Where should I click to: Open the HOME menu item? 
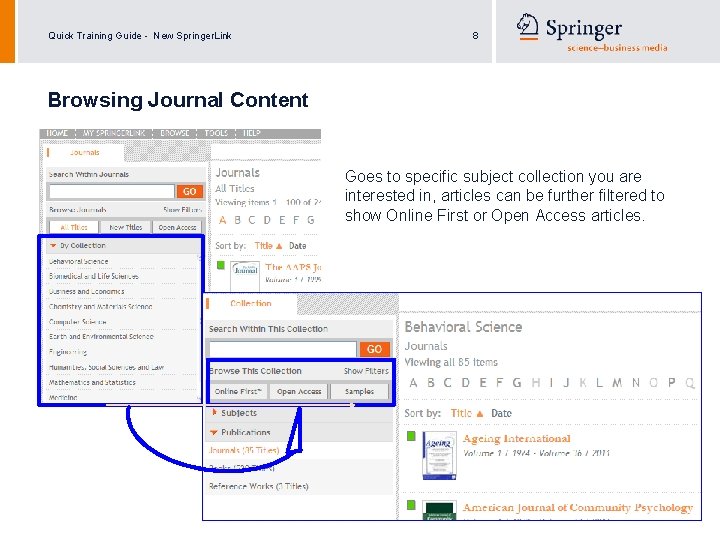(57, 133)
